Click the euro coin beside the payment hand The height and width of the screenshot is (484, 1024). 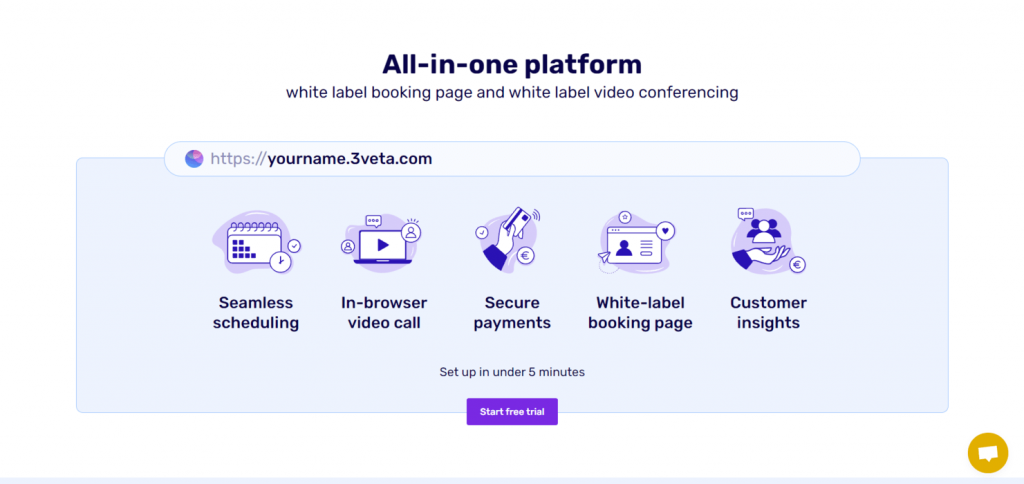pos(525,256)
